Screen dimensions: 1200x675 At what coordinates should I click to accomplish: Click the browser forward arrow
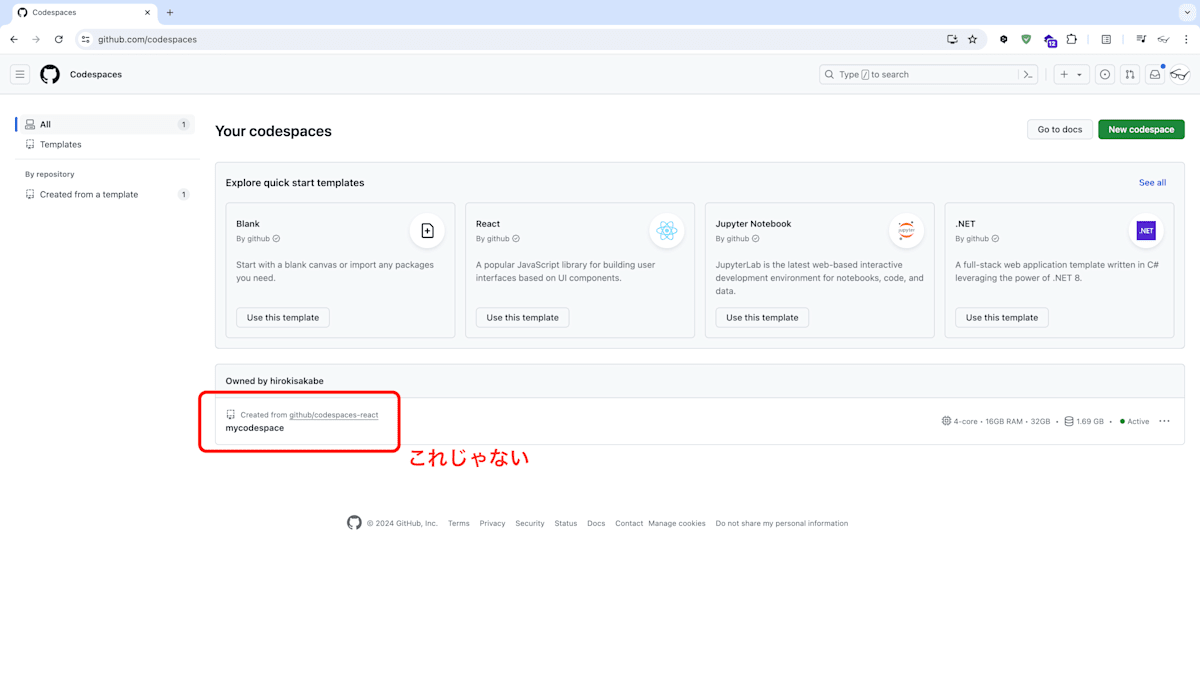point(36,39)
